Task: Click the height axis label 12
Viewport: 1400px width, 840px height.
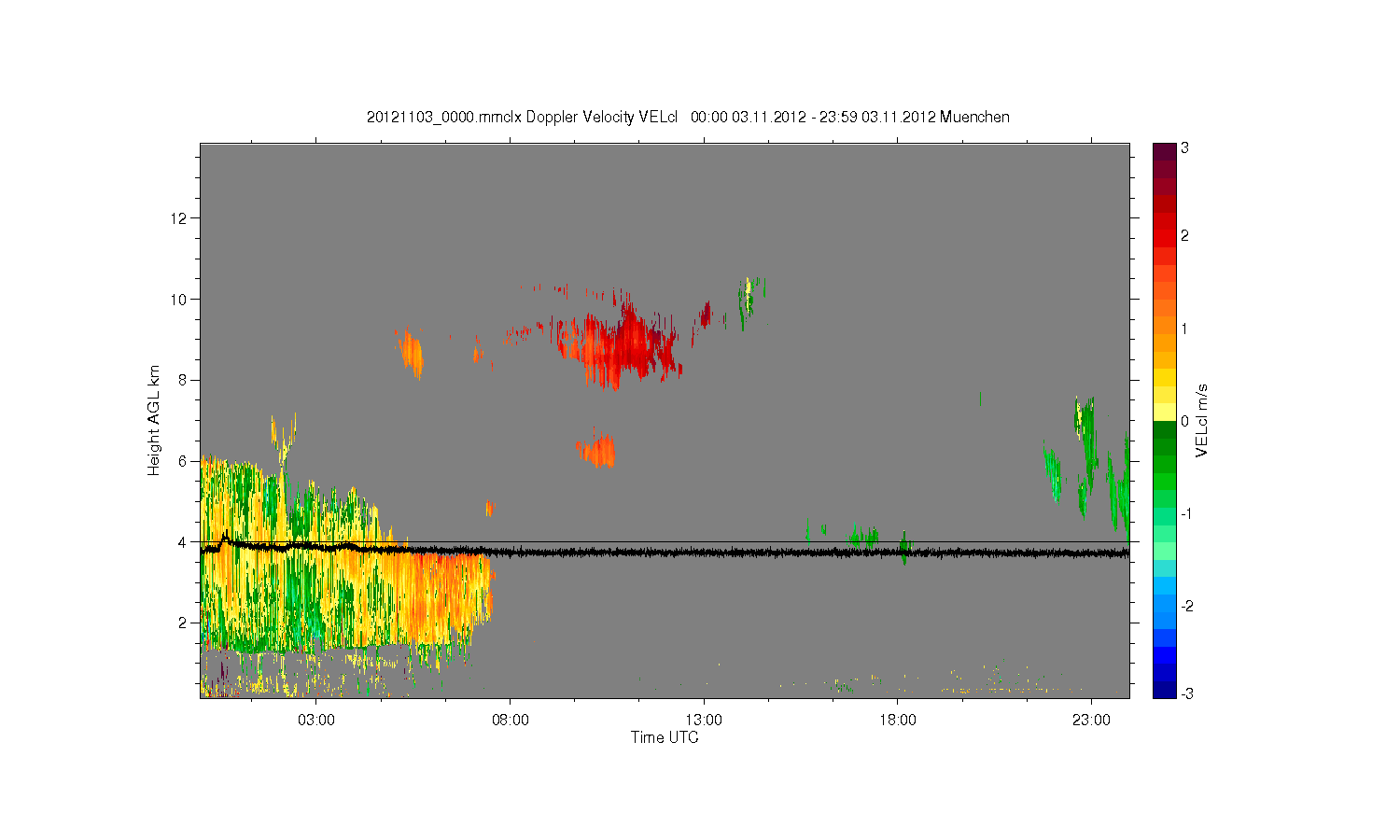Action: pos(180,218)
